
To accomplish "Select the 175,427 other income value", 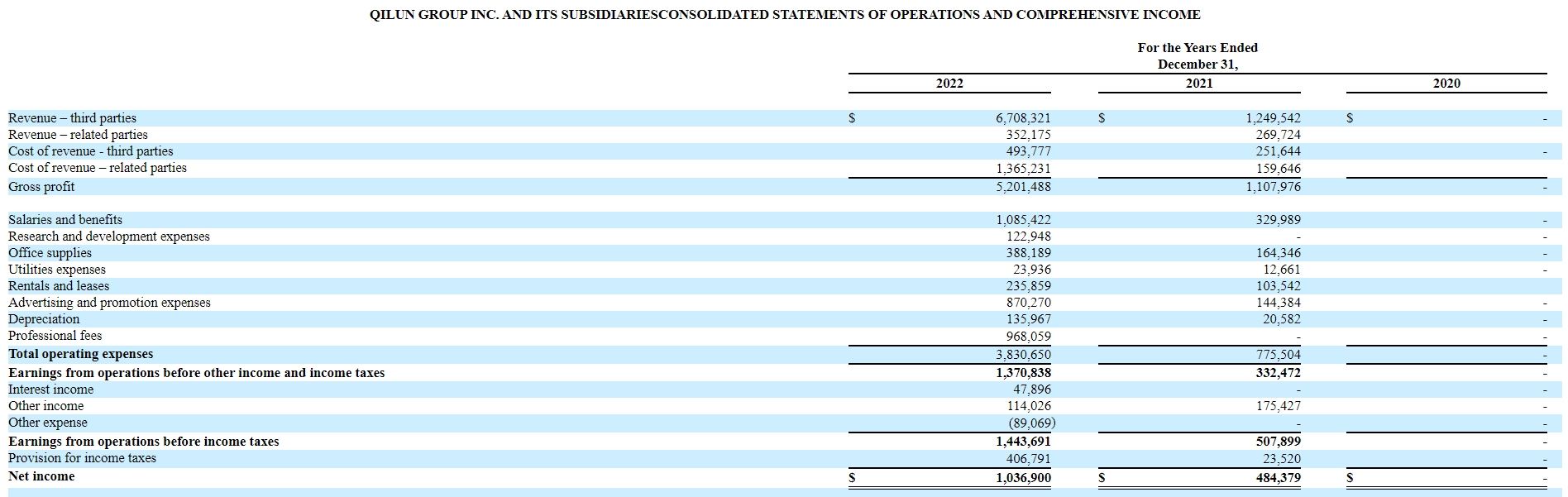I will point(1278,406).
